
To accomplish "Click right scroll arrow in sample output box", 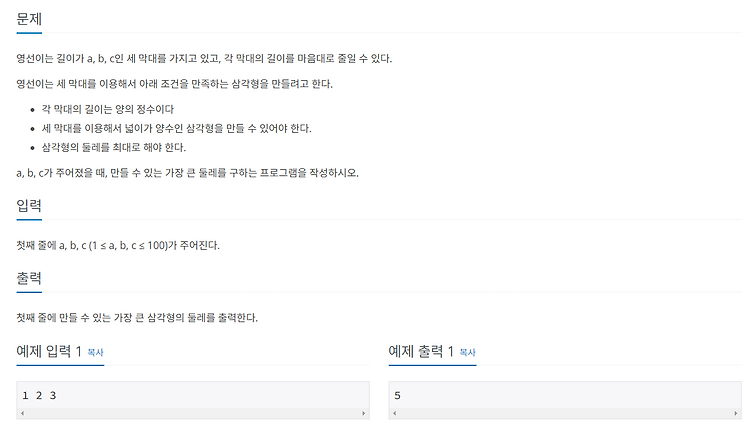I will tap(736, 413).
